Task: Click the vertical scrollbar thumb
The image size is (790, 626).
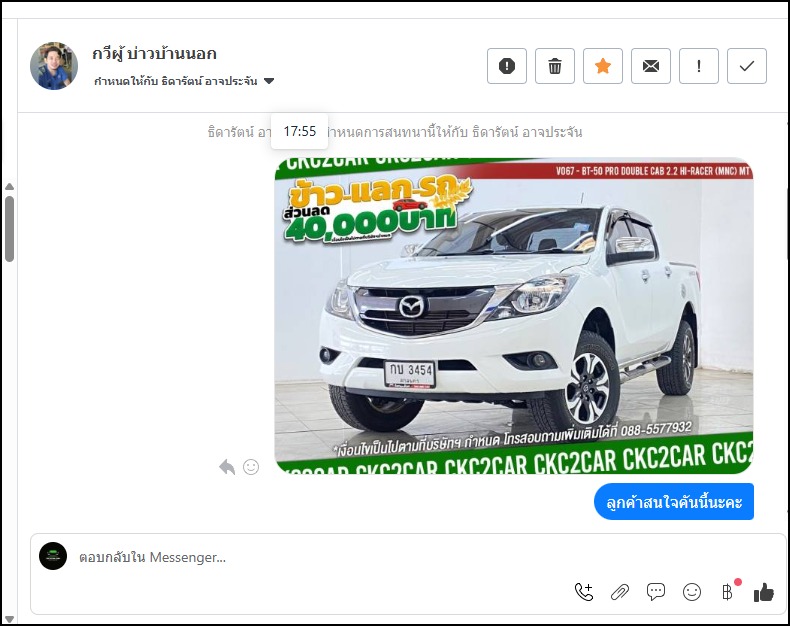Action: 9,229
